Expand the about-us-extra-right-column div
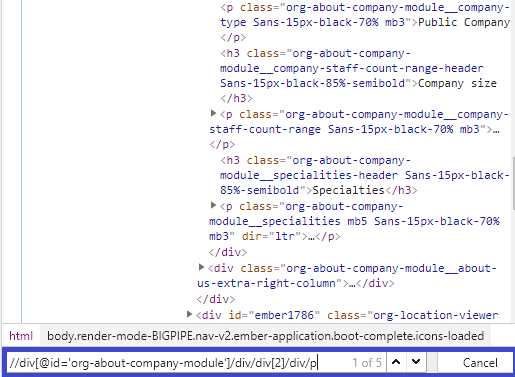Viewport: 515px width, 377px height. pyautogui.click(x=201, y=267)
